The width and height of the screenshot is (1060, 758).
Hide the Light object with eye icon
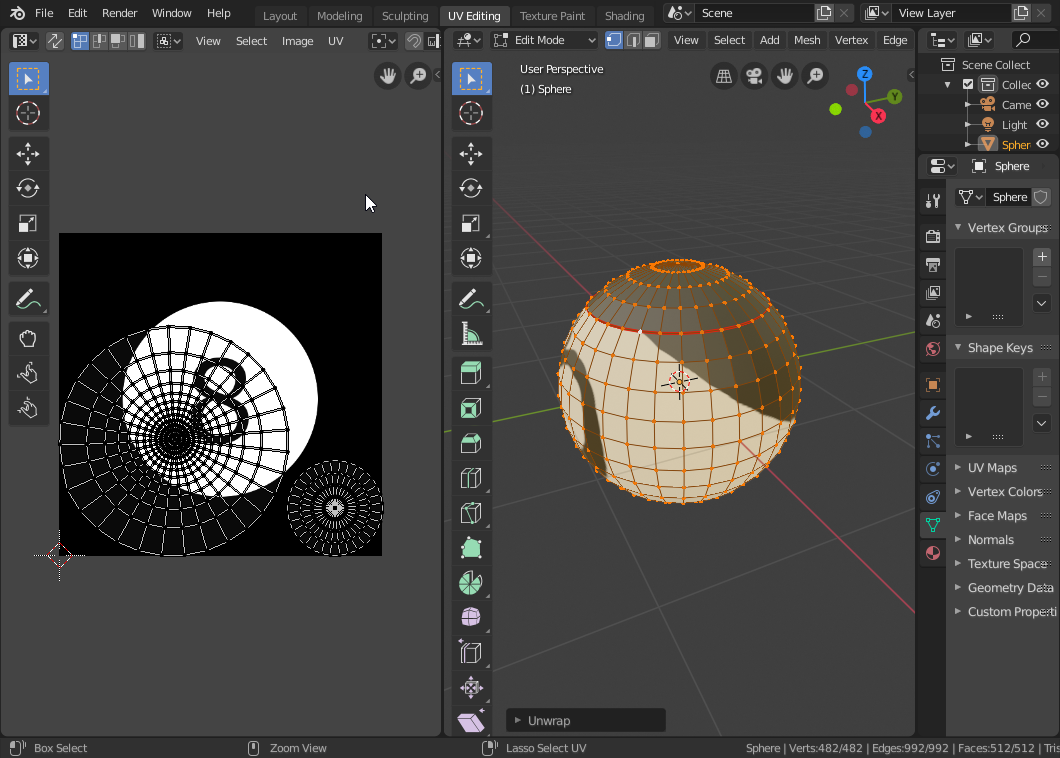1043,124
